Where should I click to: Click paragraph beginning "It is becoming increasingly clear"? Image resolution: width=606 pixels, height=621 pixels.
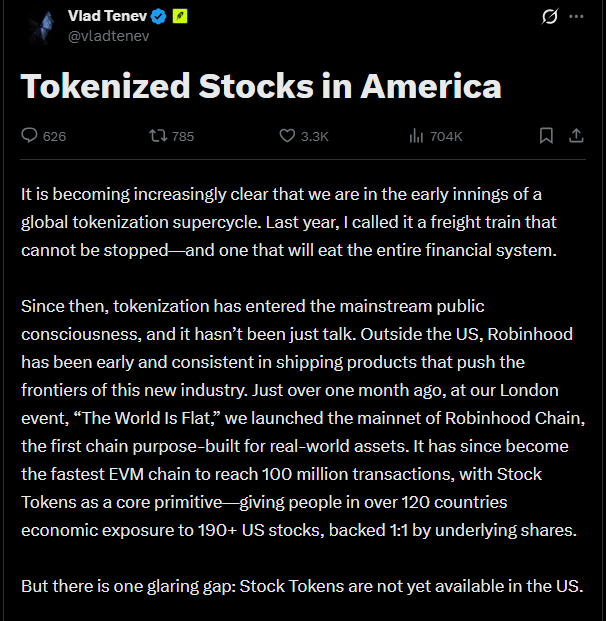289,222
